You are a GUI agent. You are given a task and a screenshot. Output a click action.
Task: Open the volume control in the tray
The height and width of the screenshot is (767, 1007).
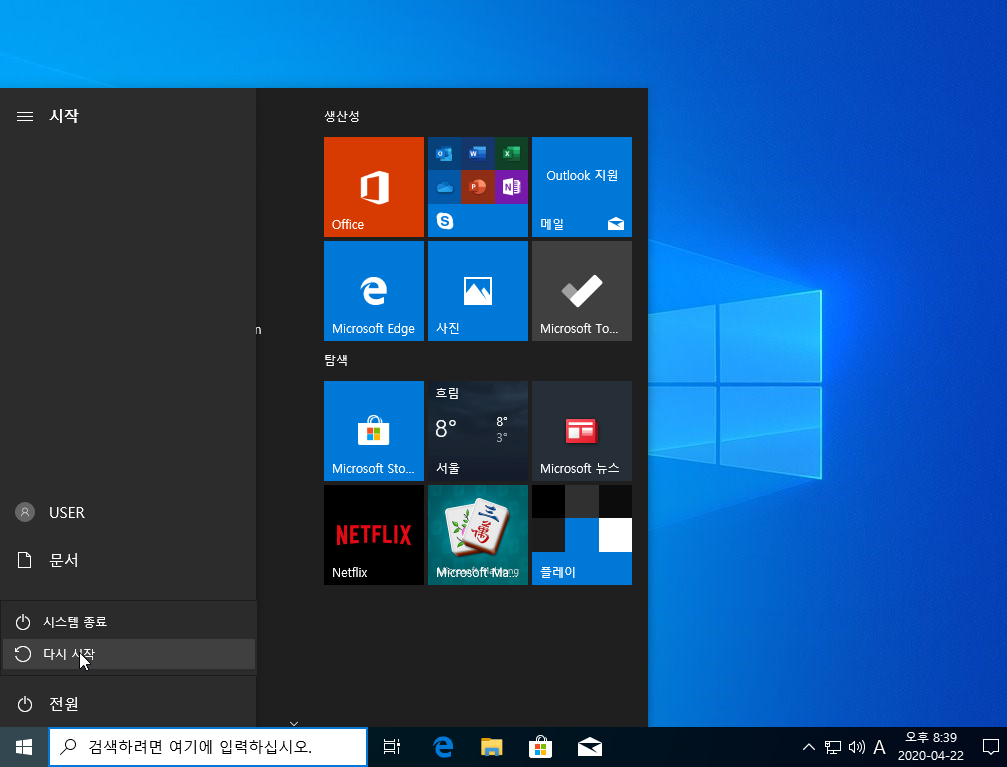856,747
